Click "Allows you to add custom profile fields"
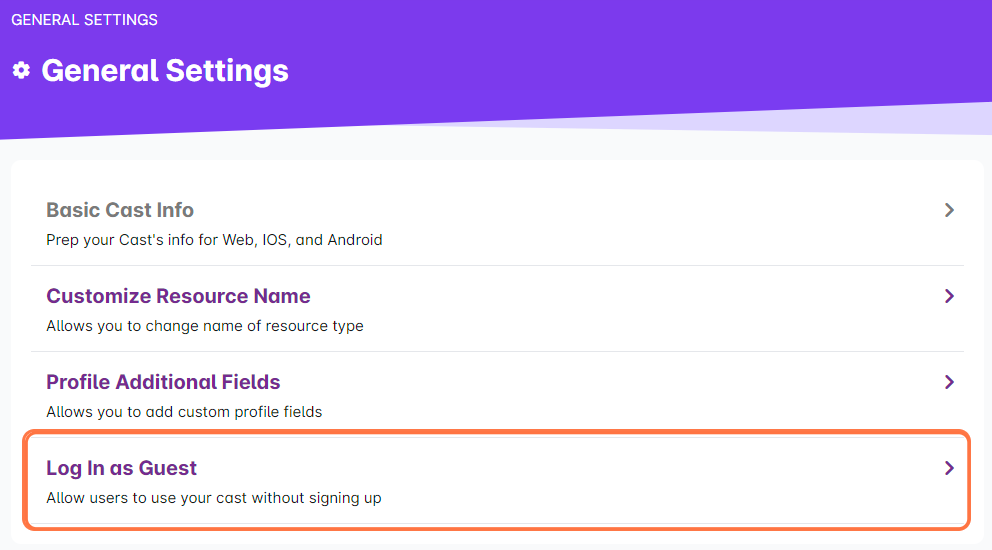Image resolution: width=992 pixels, height=550 pixels. [184, 412]
